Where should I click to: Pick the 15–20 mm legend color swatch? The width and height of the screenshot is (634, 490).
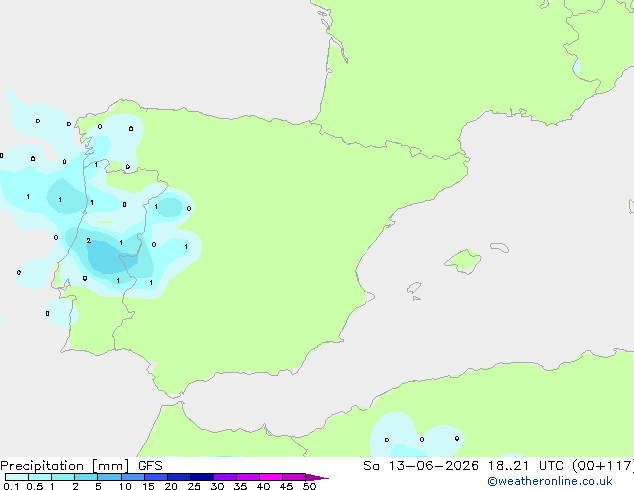point(156,477)
